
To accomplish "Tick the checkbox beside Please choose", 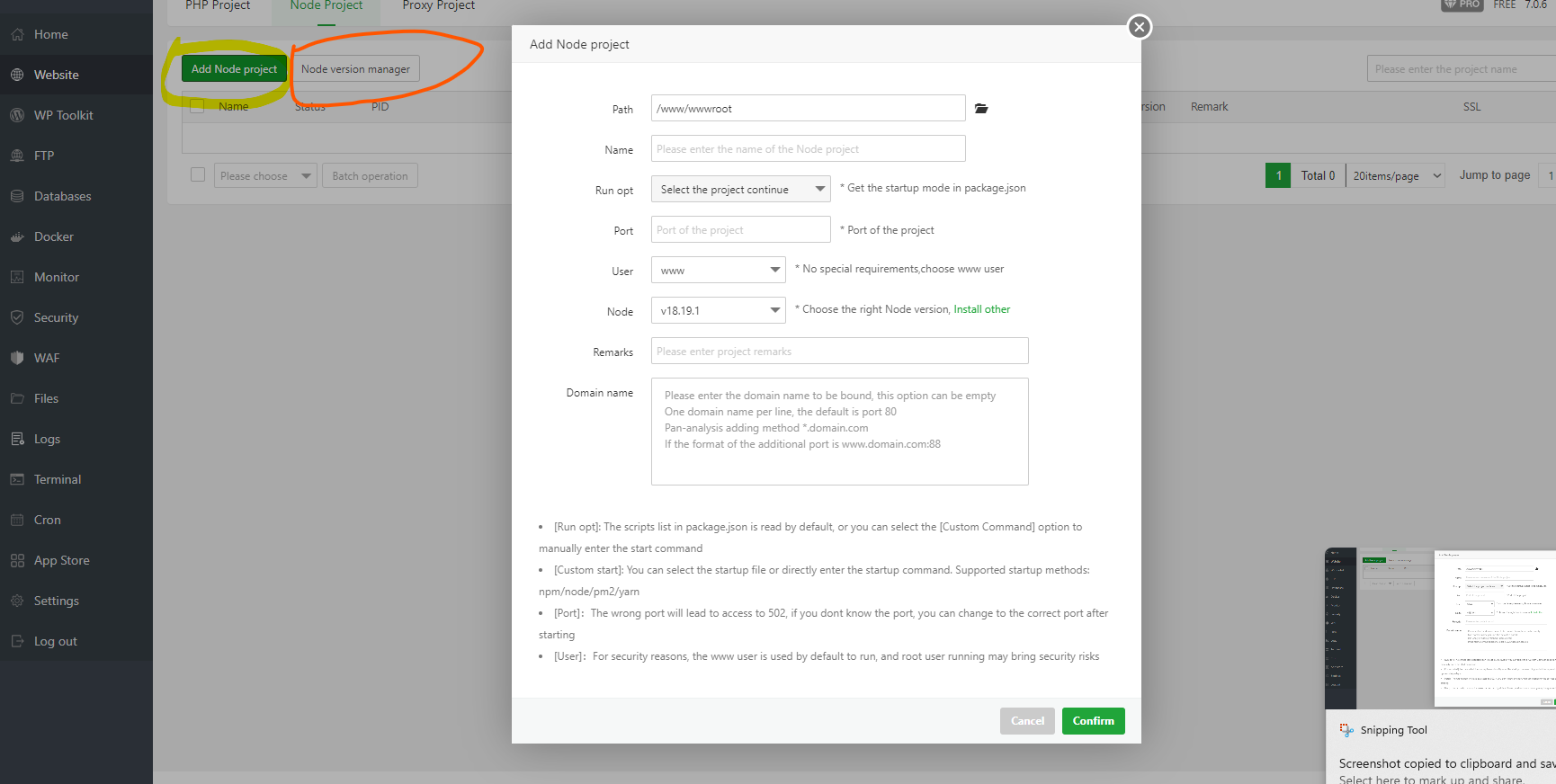I will point(198,174).
